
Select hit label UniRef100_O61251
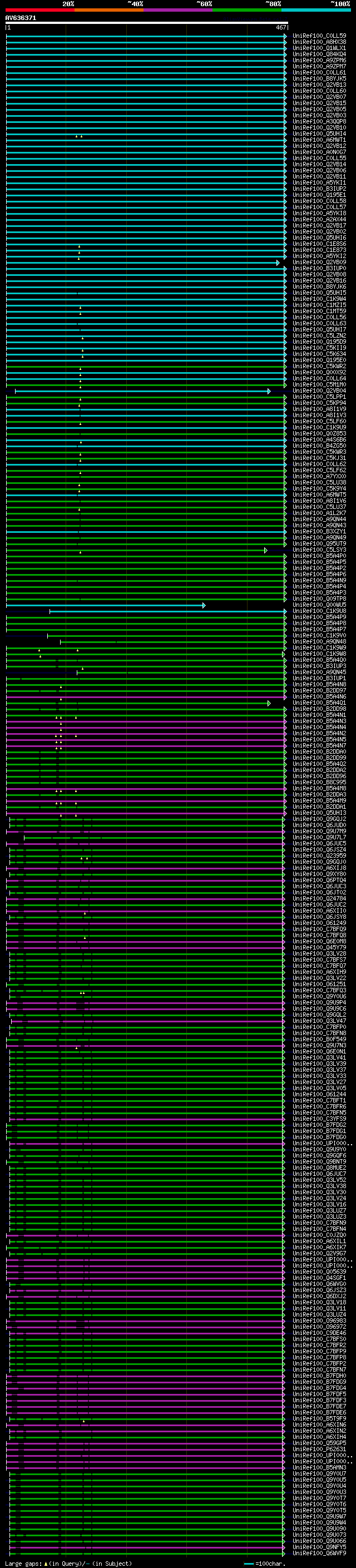tap(319, 983)
